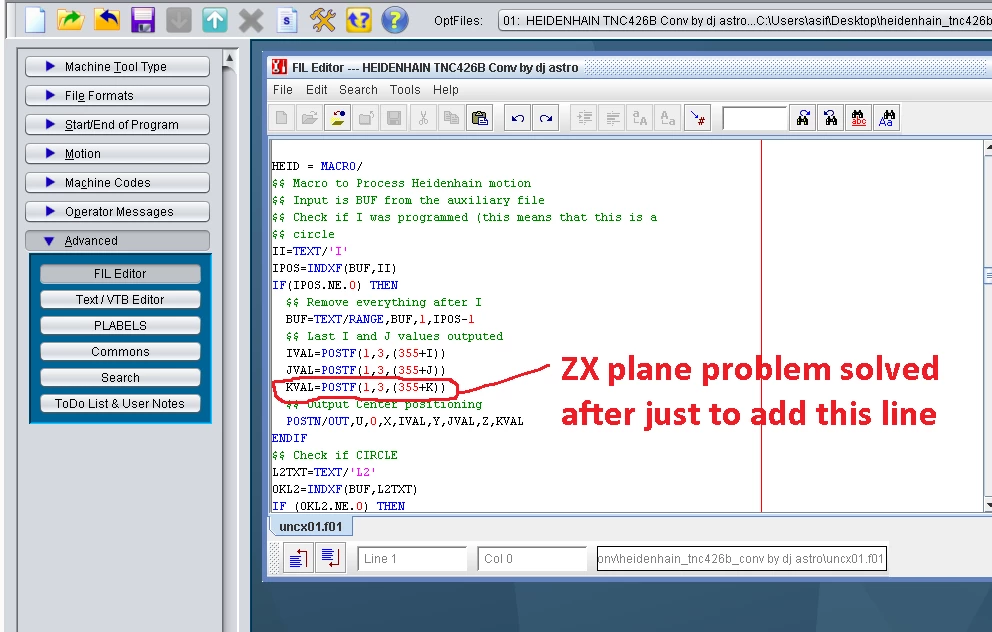Click the yellow reload folder icon in FIL Editor
Viewport: 992px width, 632px height.
(338, 118)
